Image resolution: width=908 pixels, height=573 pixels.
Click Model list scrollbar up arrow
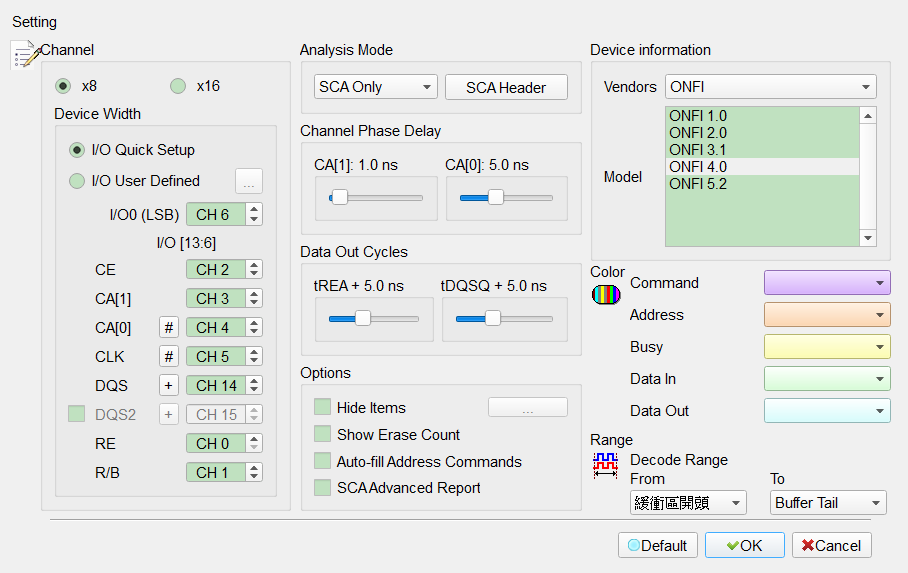pyautogui.click(x=867, y=116)
